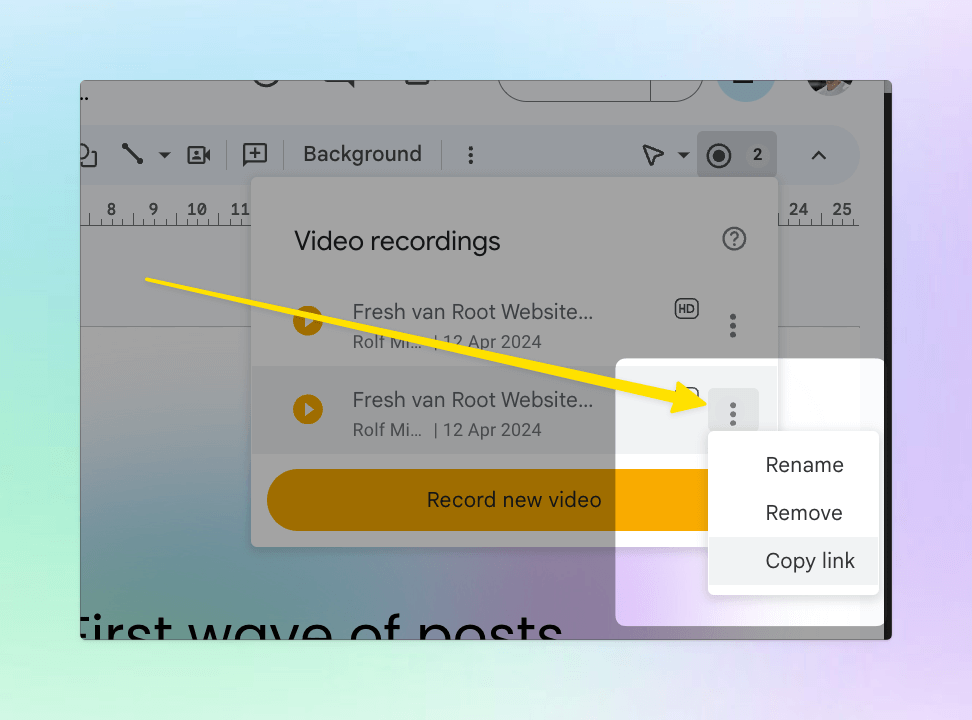
Task: Choose Rename from the context menu
Action: tap(804, 465)
